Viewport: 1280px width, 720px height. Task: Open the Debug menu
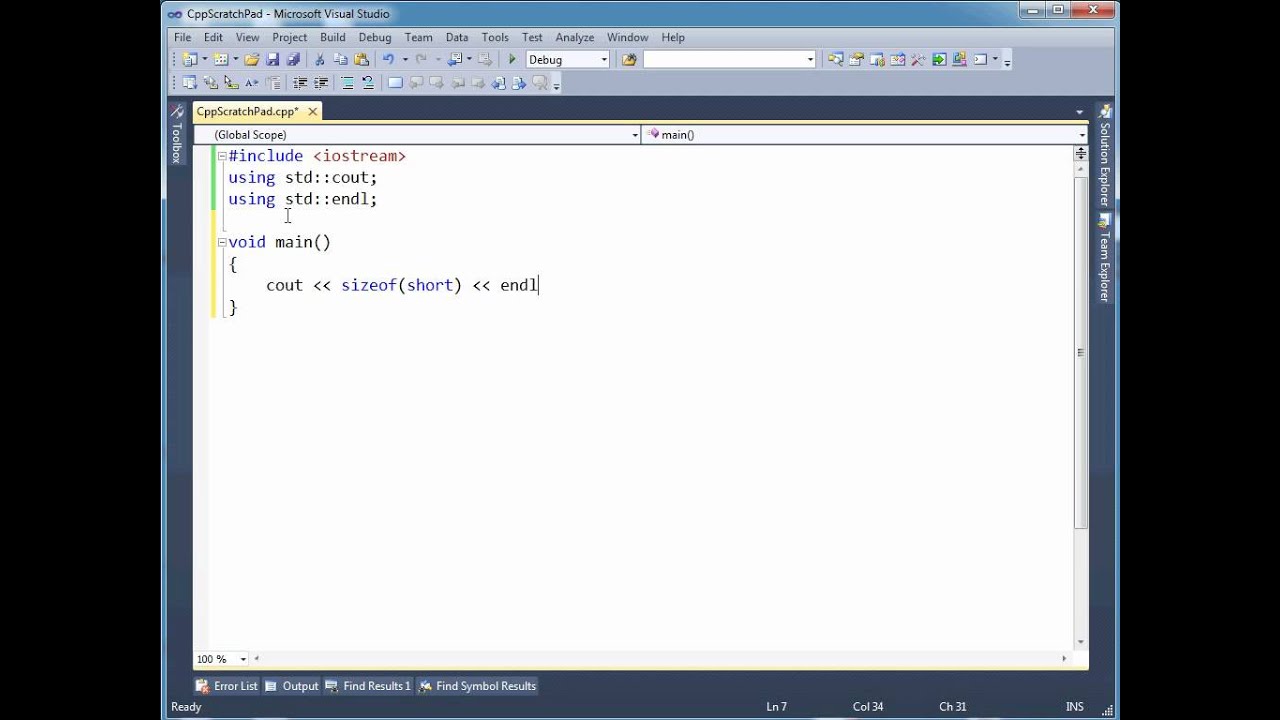(375, 37)
